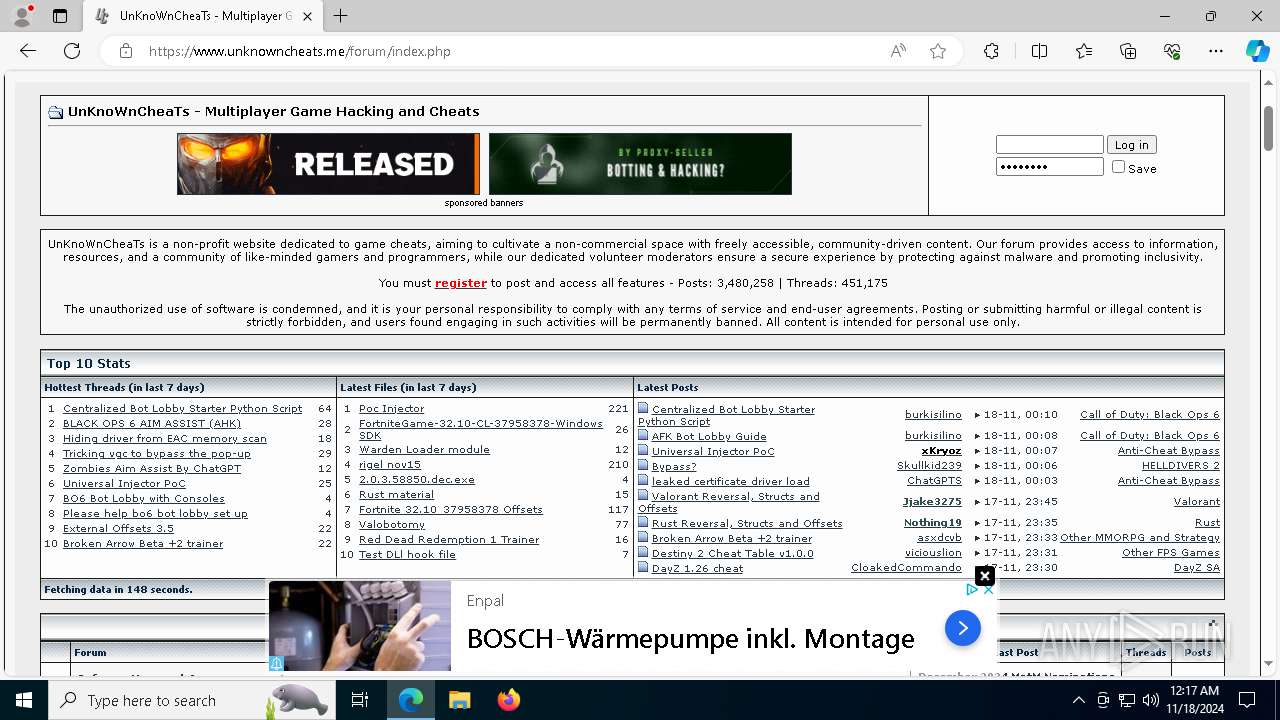Add this page to favorites star icon
This screenshot has width=1280, height=720.
[938, 51]
